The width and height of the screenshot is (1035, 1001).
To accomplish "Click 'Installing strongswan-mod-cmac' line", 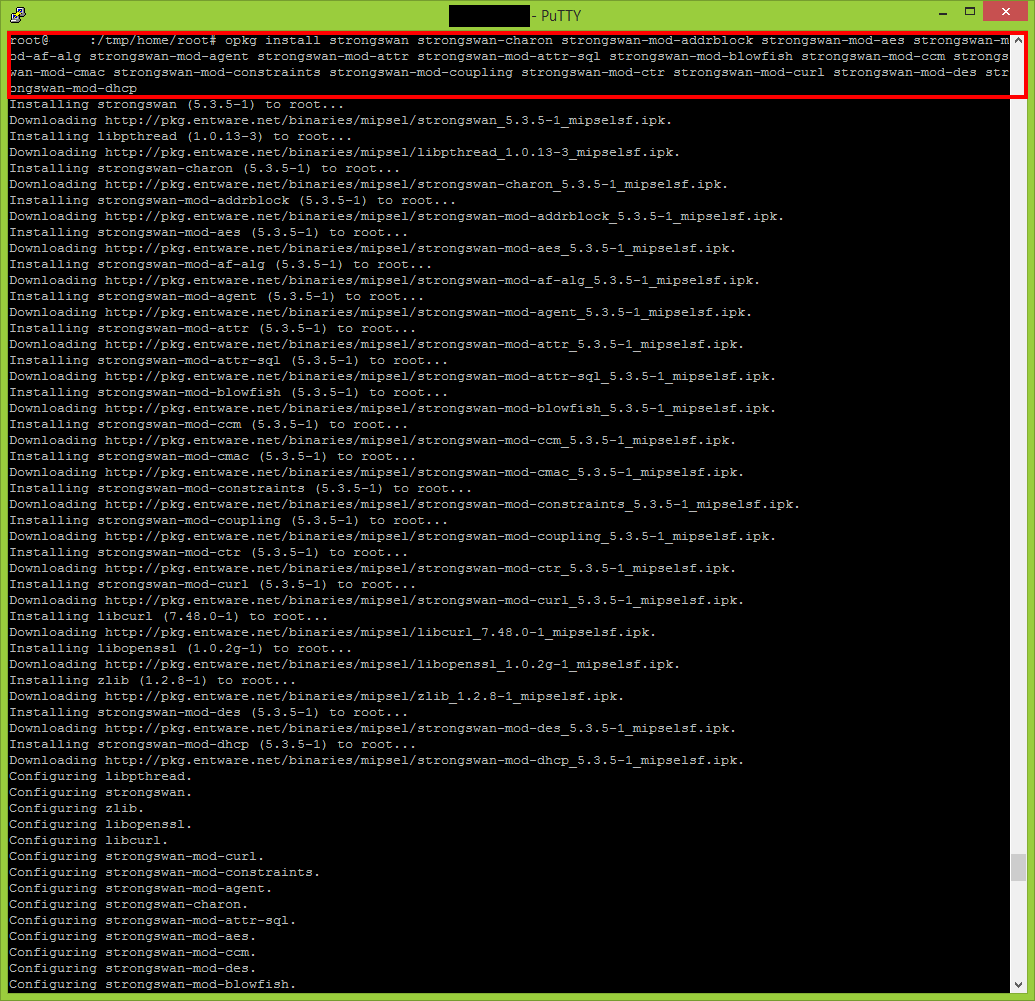I will click(213, 457).
